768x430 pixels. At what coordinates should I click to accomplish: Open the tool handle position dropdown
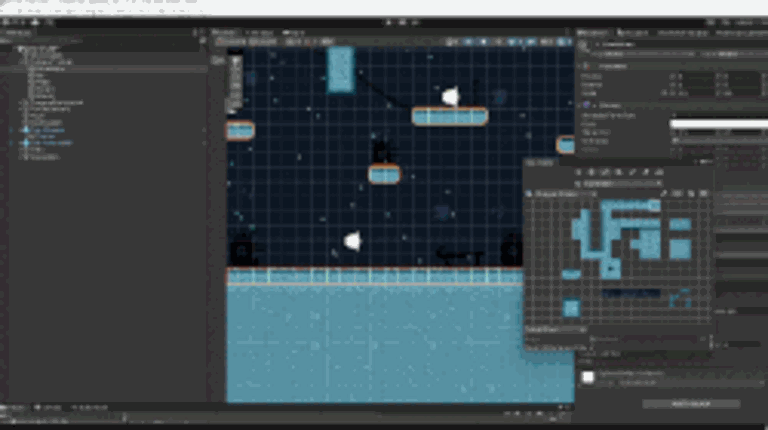[x=231, y=42]
